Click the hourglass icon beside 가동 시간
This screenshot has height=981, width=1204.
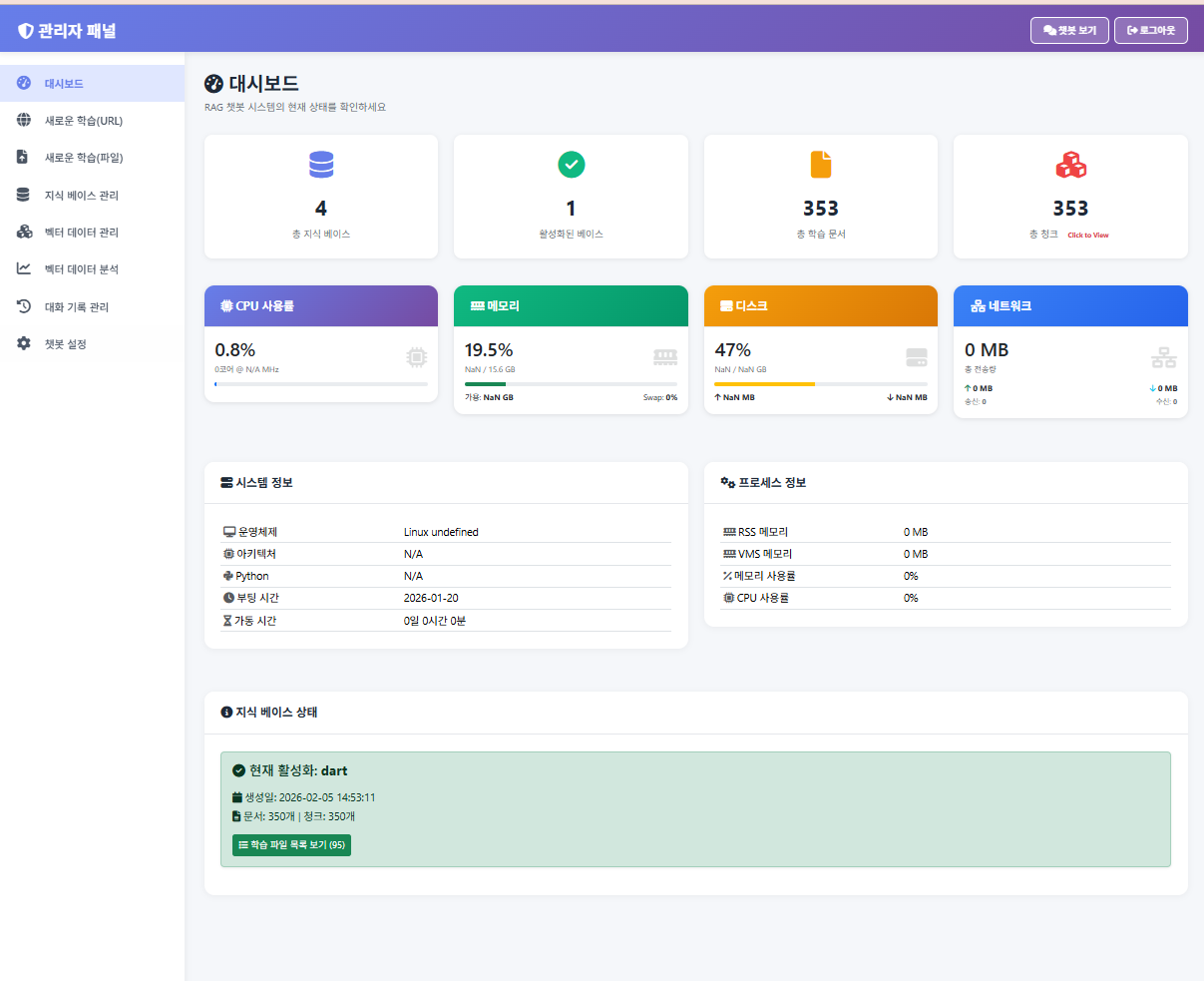227,621
